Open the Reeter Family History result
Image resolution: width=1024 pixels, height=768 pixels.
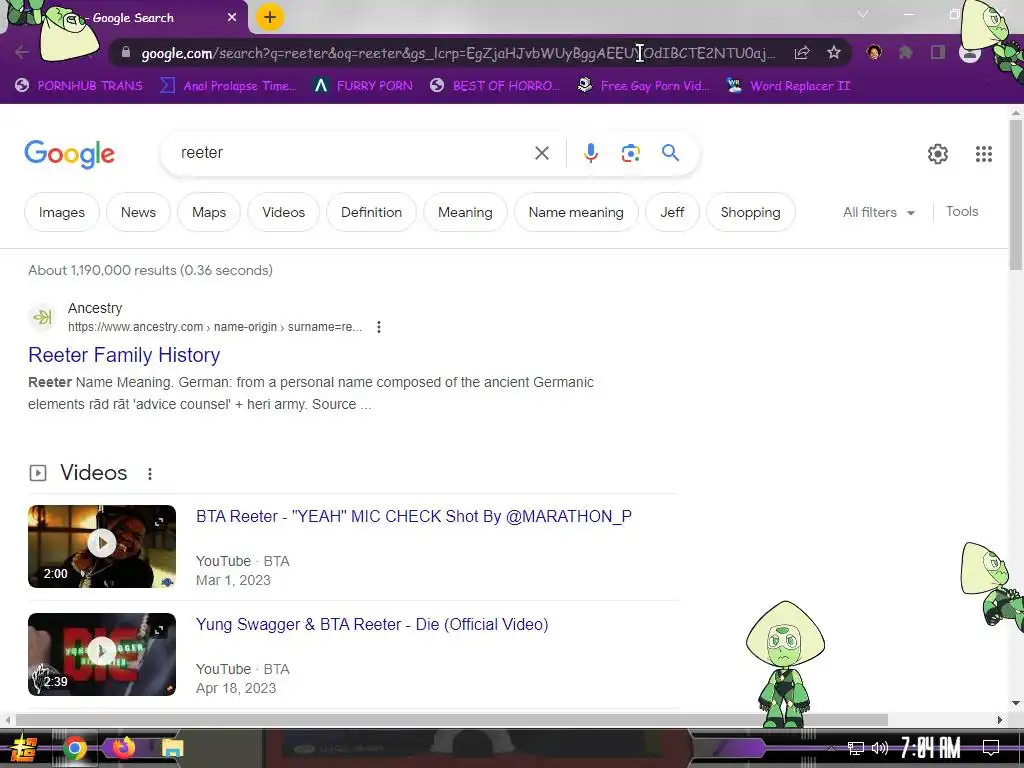(x=124, y=355)
